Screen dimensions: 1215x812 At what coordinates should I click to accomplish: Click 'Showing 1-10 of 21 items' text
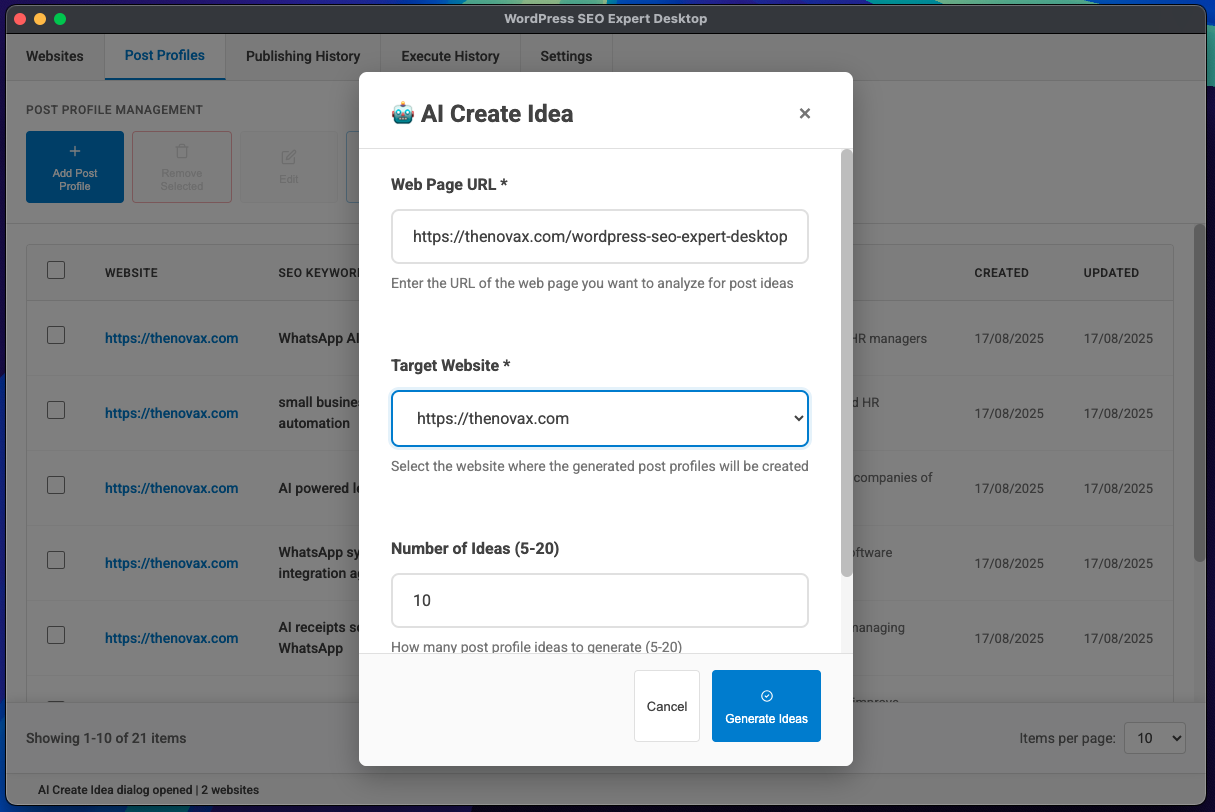click(x=106, y=738)
